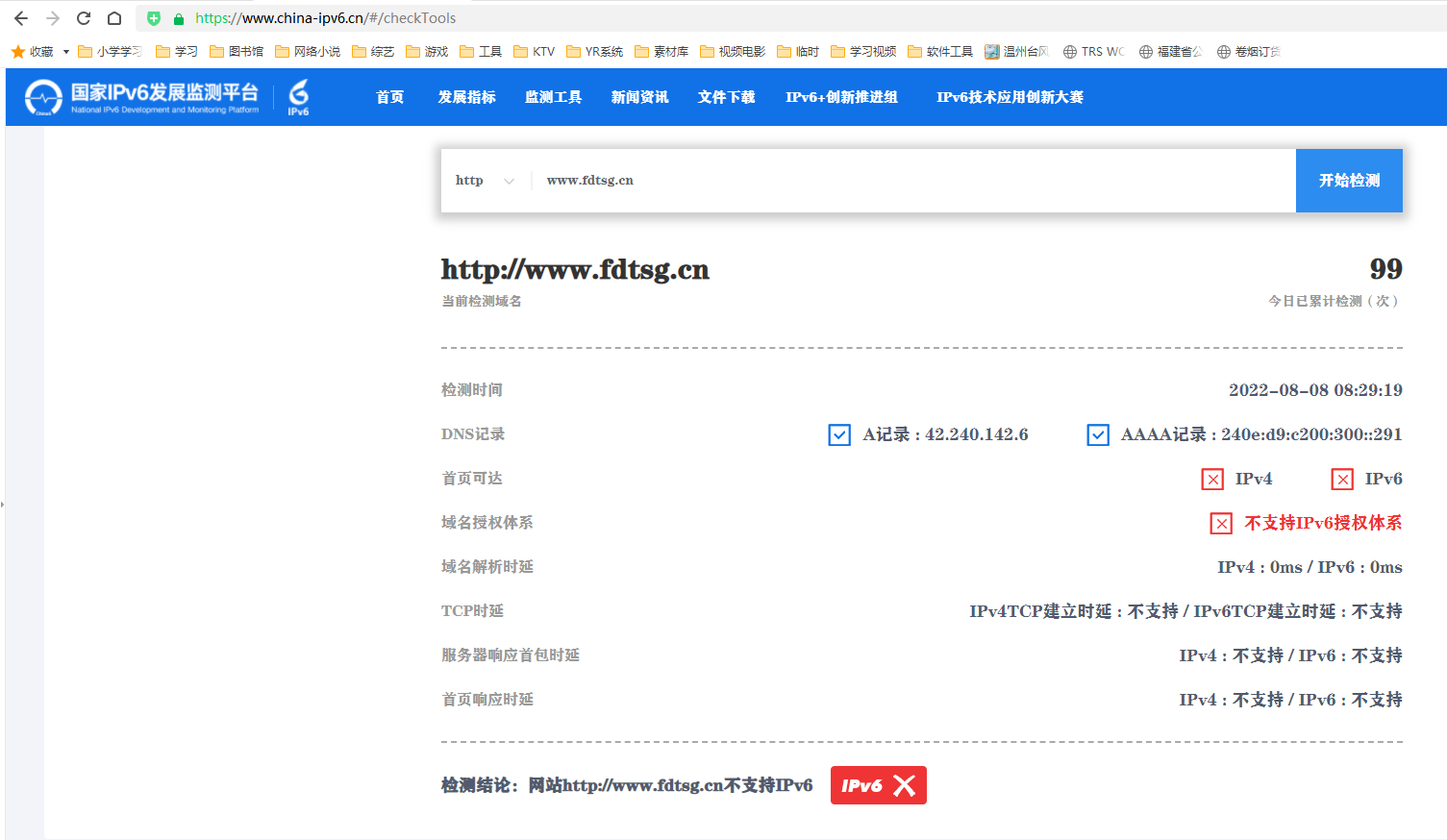Click the favorites star icon

click(17, 52)
